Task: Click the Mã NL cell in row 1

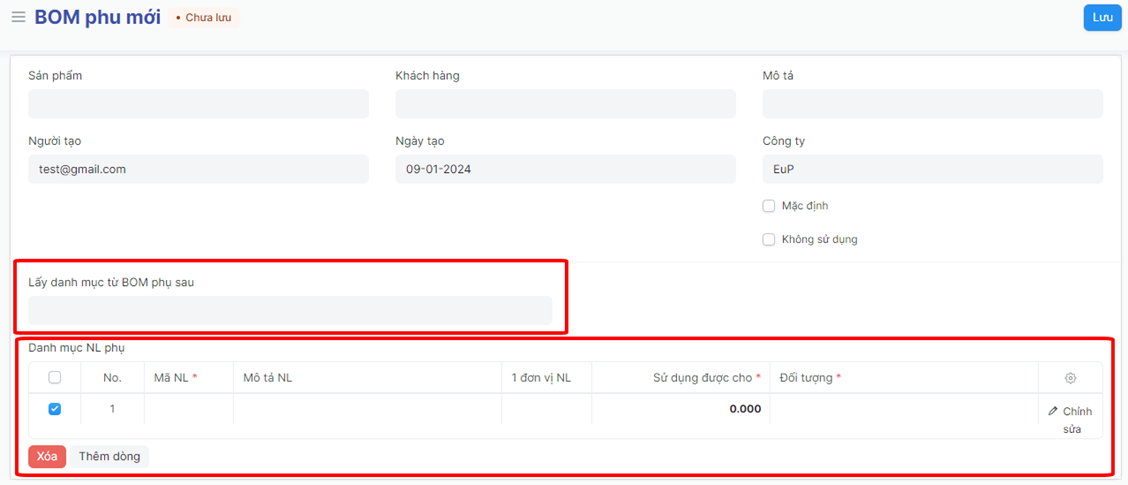Action: coord(189,409)
